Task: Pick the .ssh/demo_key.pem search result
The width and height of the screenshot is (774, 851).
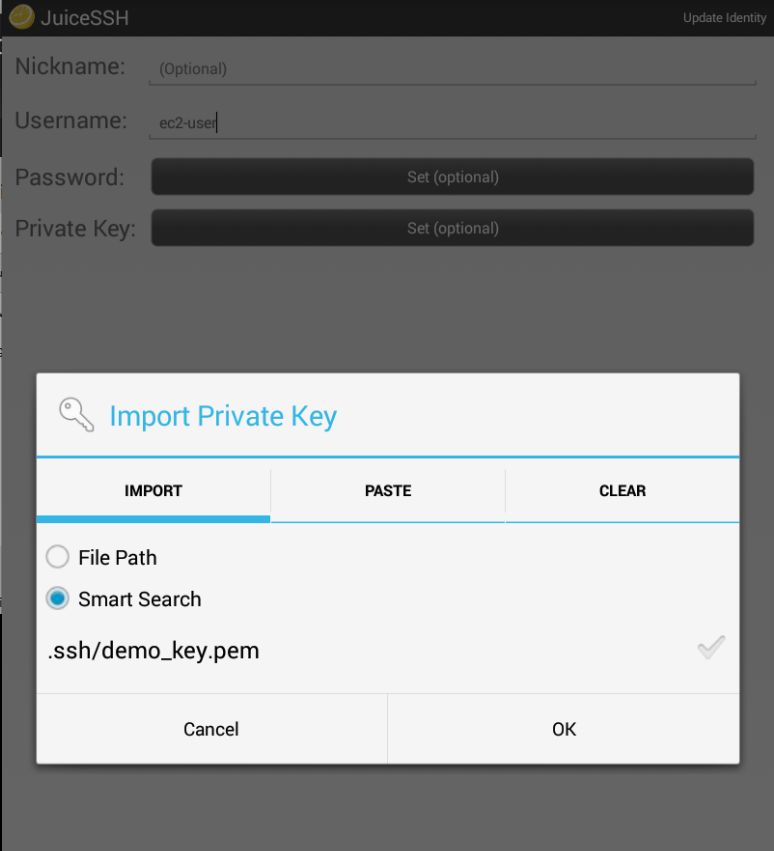Action: [154, 651]
